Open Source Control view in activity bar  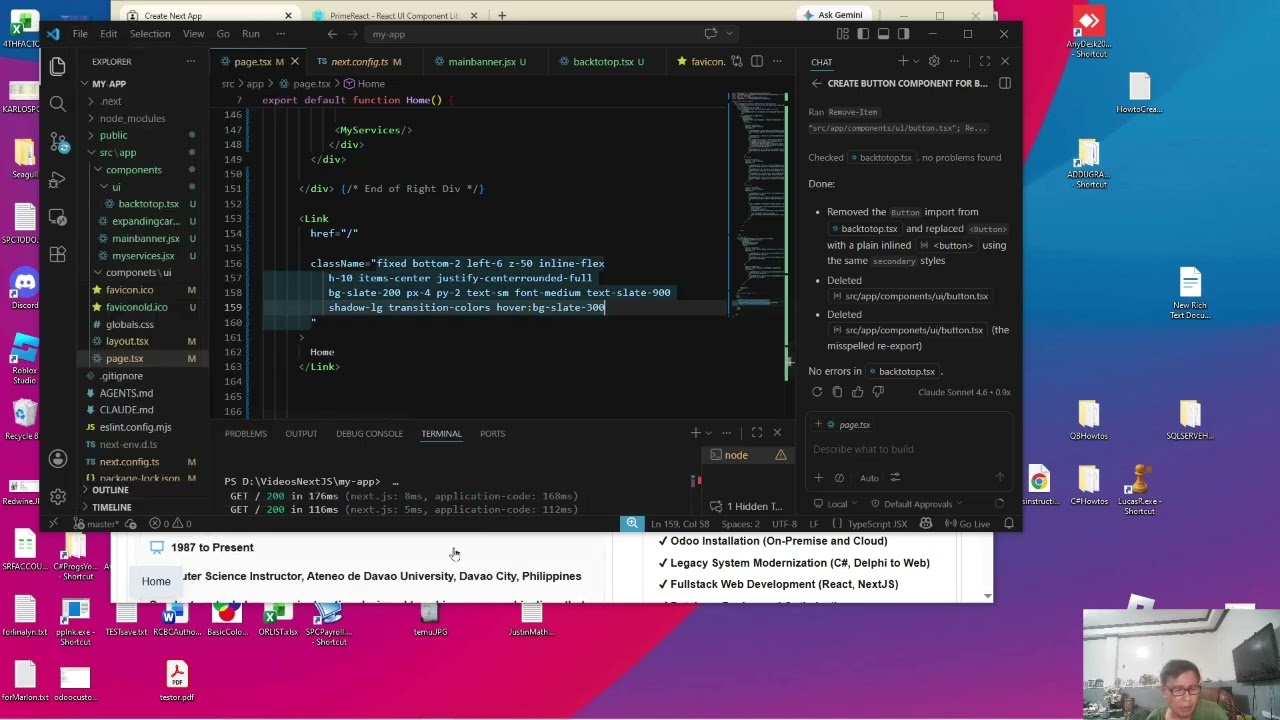[57, 142]
